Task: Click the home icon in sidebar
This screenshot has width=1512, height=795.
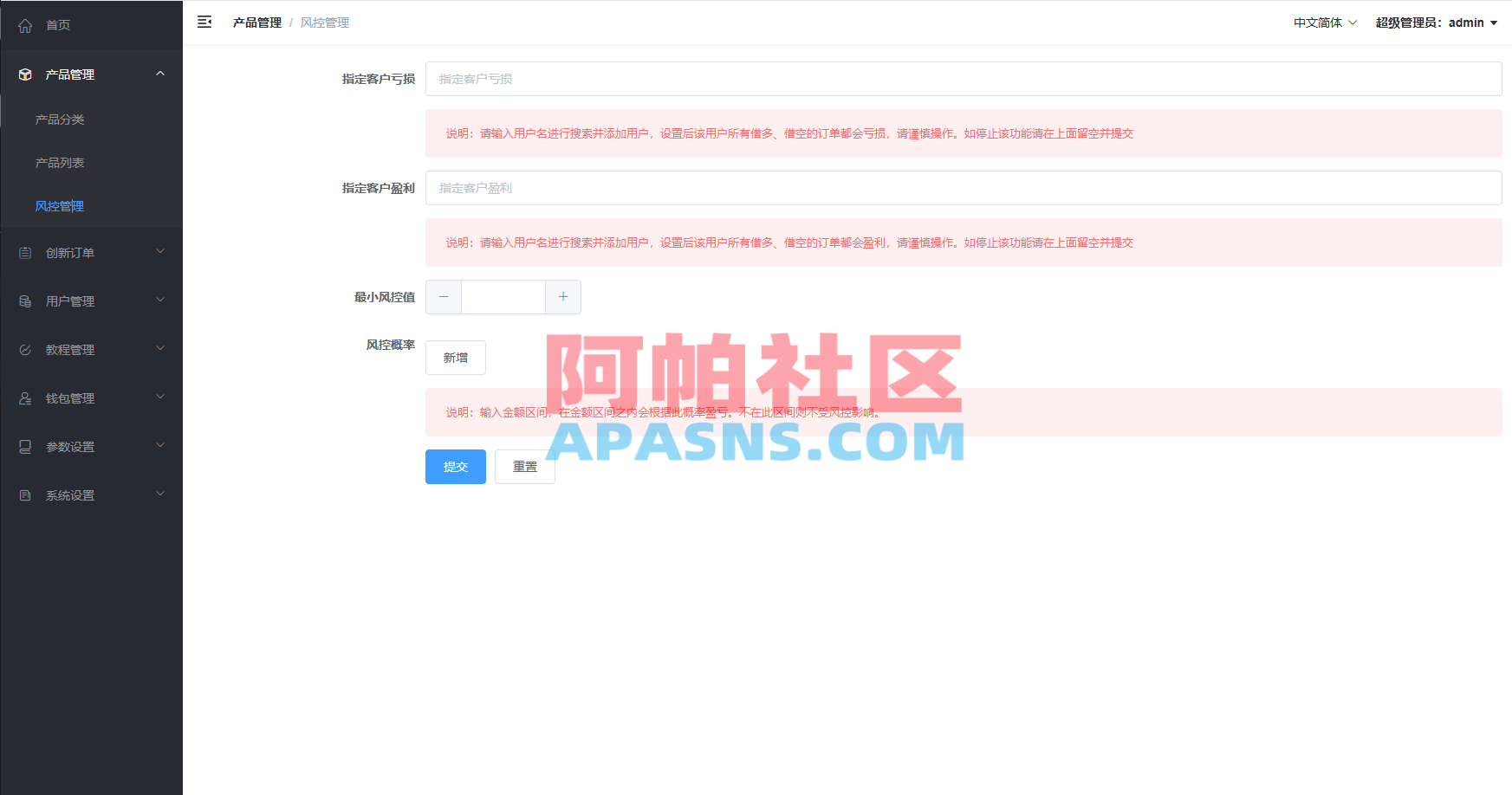Action: pyautogui.click(x=25, y=25)
